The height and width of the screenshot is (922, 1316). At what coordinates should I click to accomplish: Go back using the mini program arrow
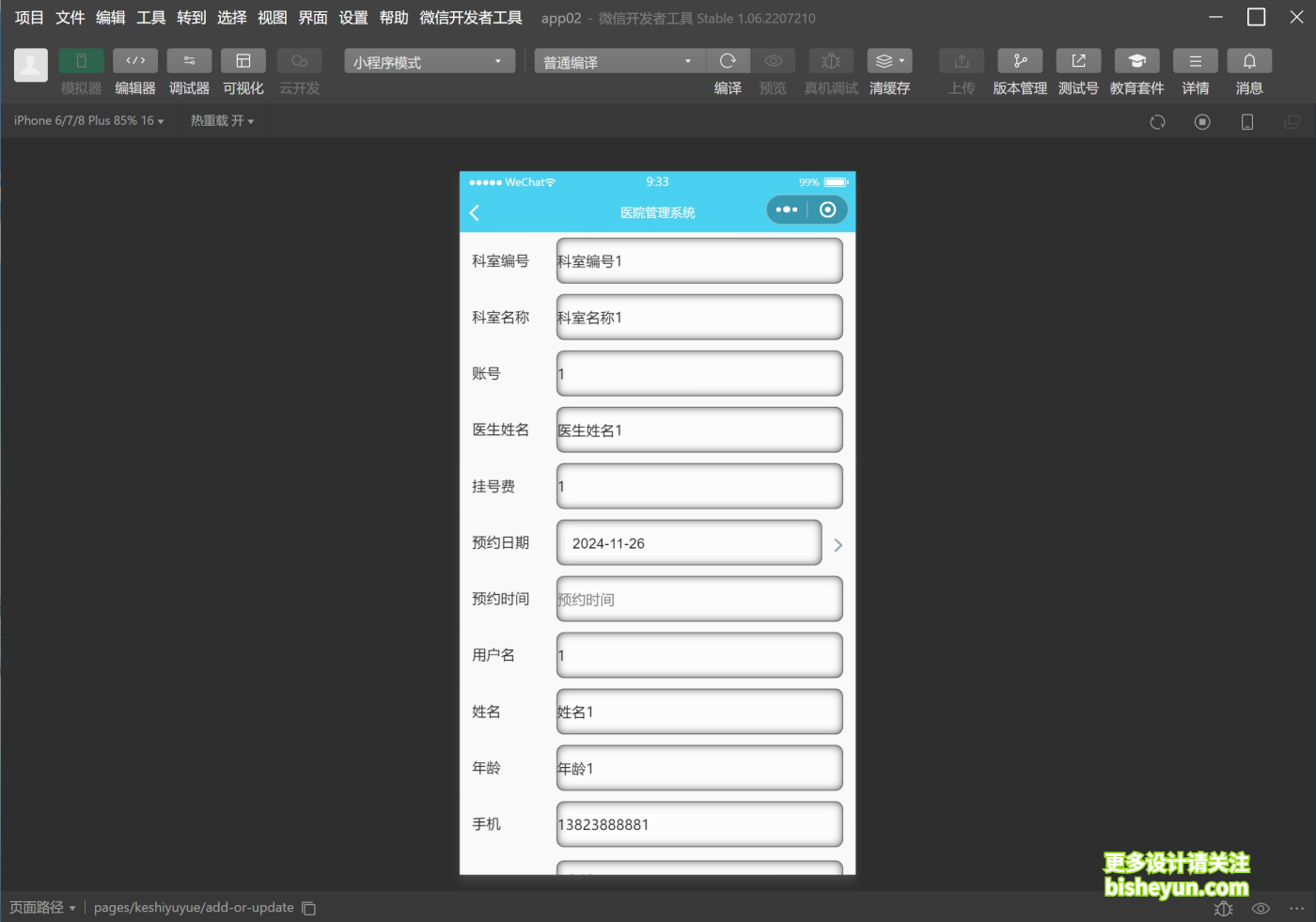(475, 212)
